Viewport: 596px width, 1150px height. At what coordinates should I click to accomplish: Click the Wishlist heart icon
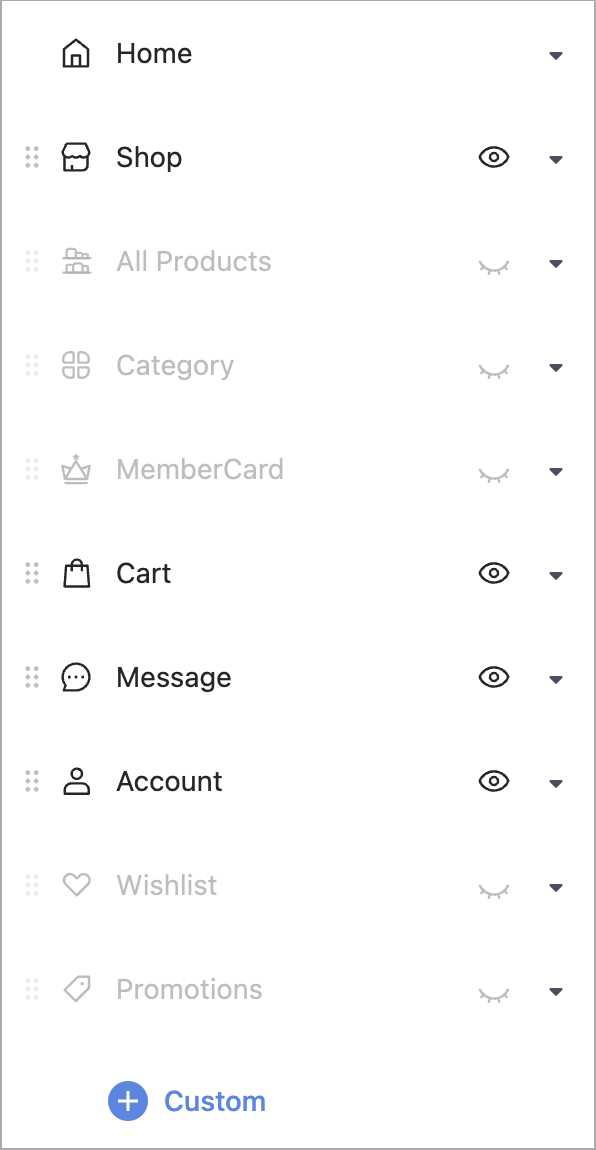click(x=76, y=885)
